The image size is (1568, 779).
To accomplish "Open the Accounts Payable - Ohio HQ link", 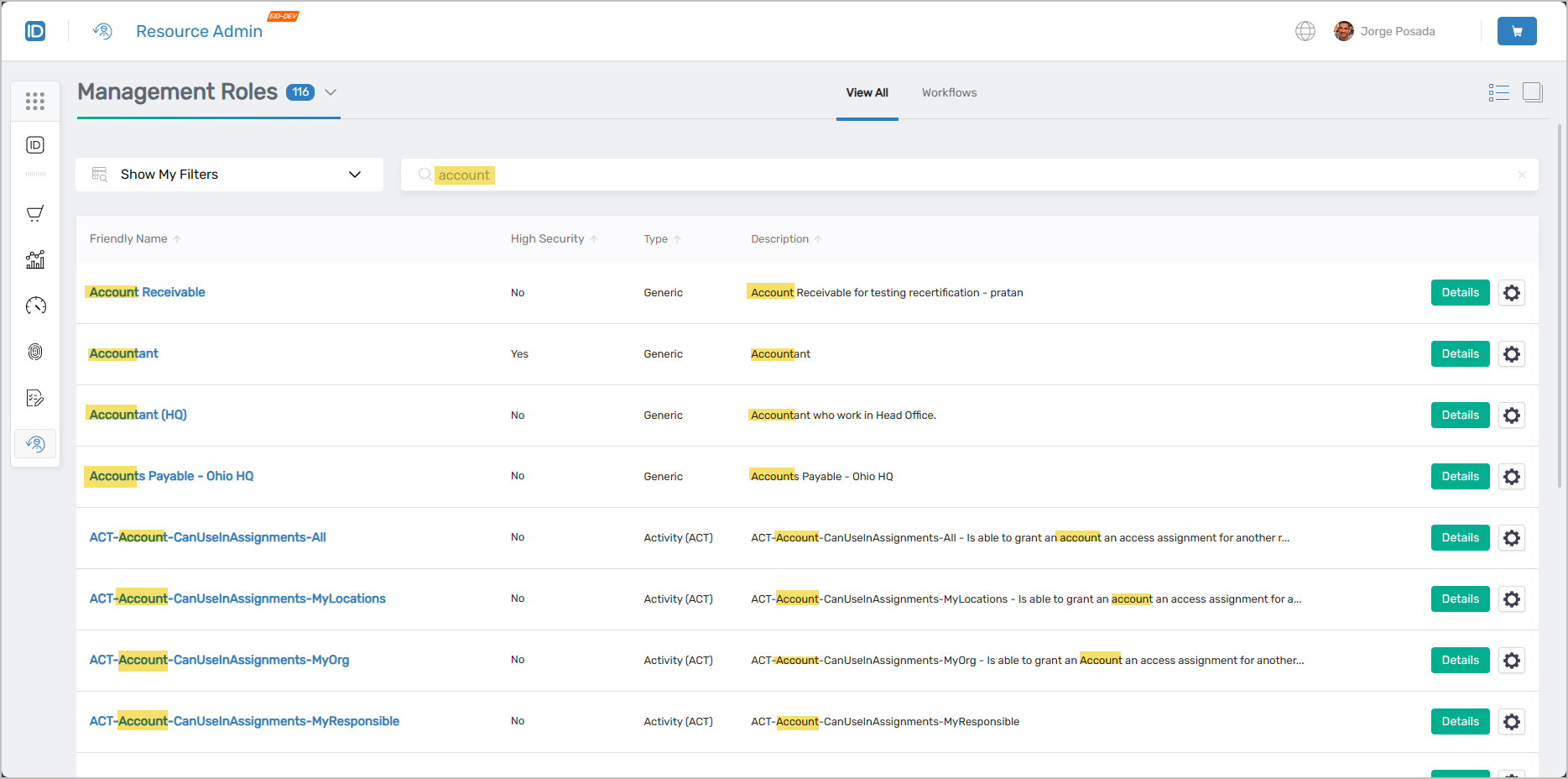I will pos(169,476).
